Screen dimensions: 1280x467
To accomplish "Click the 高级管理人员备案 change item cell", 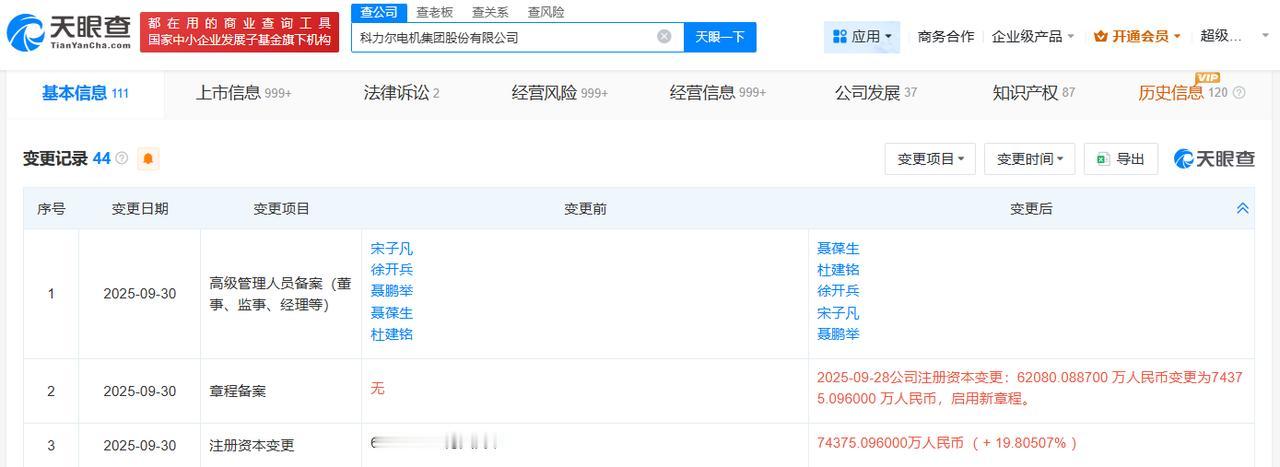I will 281,294.
